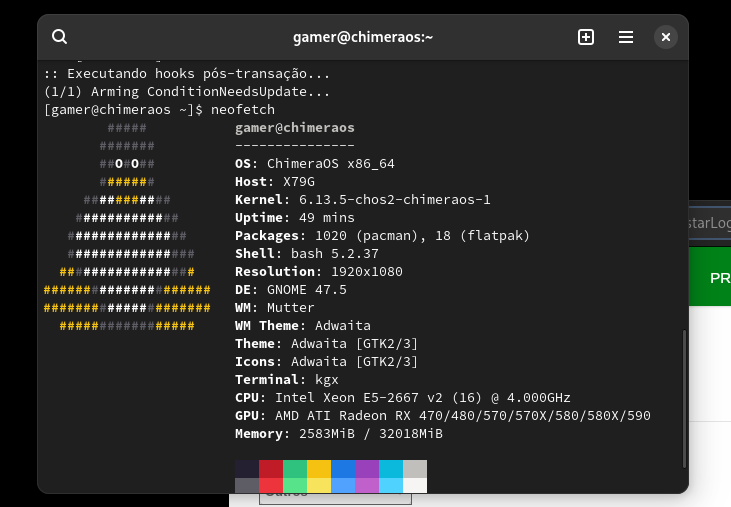Click the Terminal: kgx line

[x=287, y=380]
